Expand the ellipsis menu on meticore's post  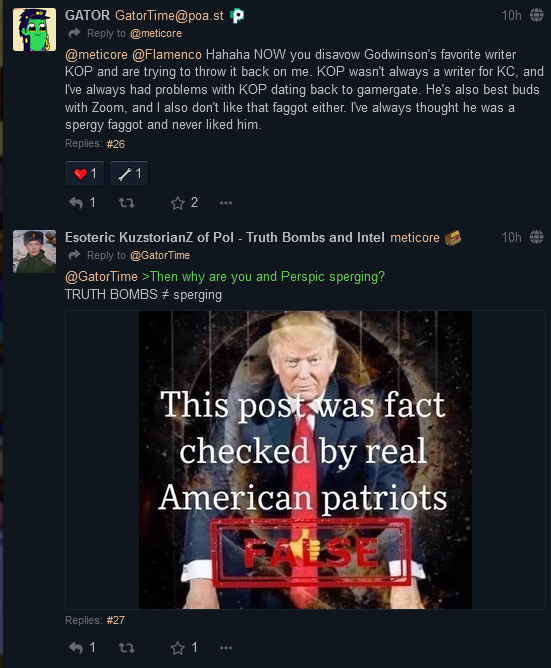pyautogui.click(x=226, y=648)
